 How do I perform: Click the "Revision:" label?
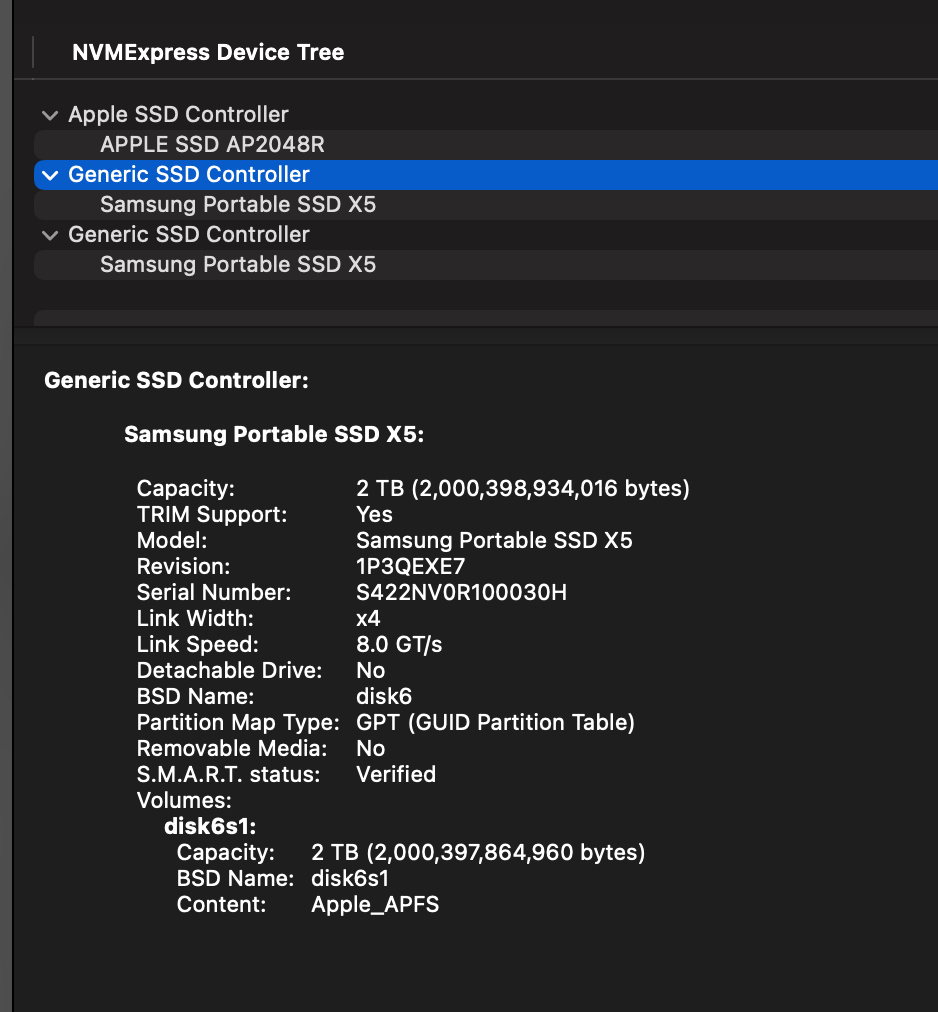[183, 567]
